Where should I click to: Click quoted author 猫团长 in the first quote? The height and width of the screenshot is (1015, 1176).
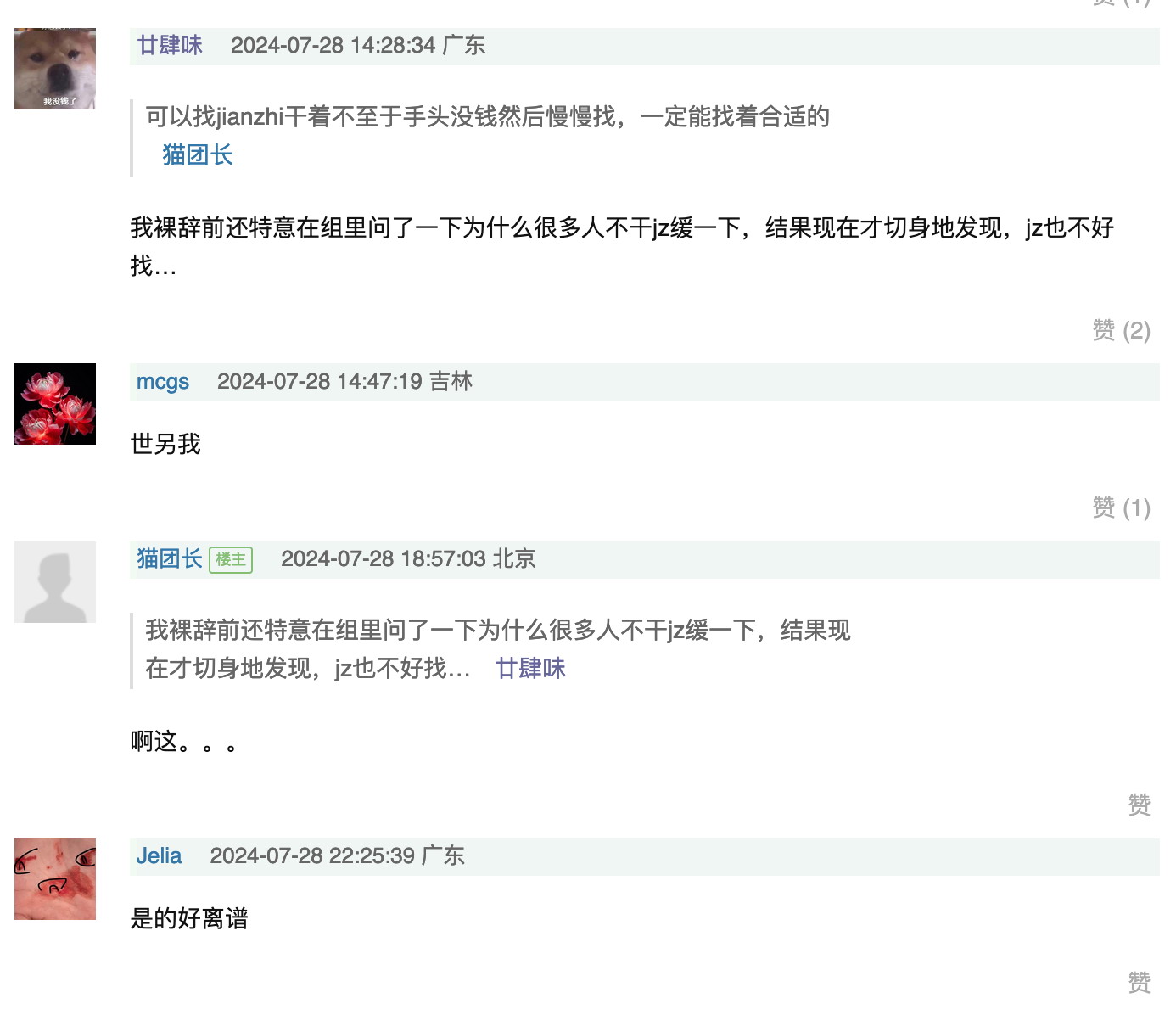[x=197, y=154]
